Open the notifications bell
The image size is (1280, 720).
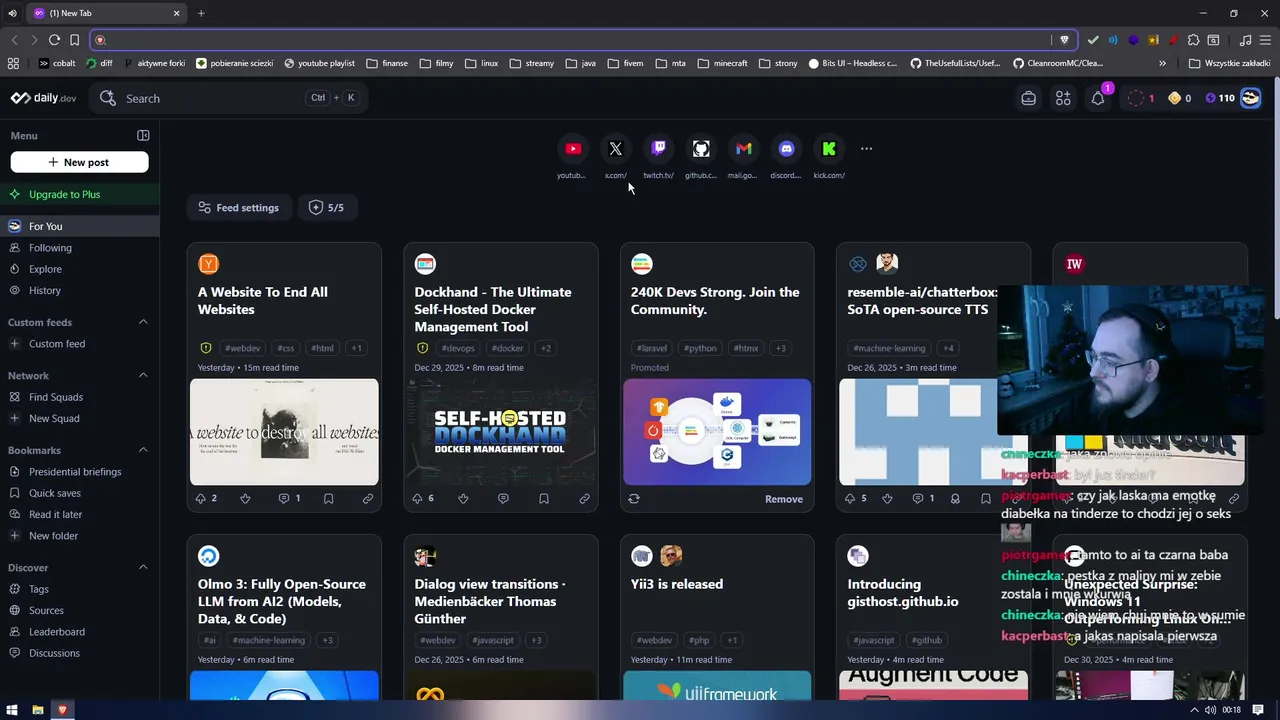pos(1098,98)
